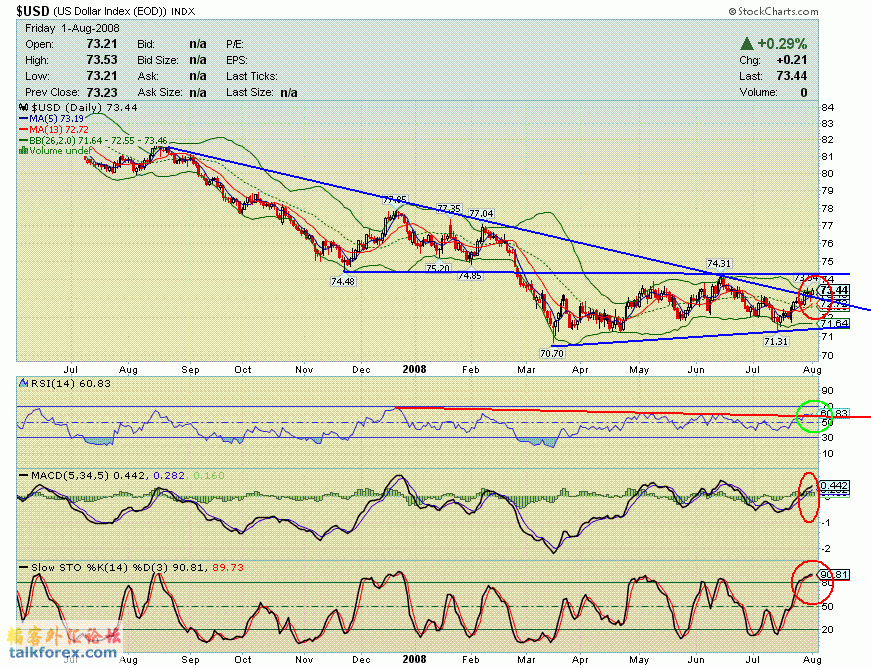Click the Last value 73.44 in the quote box
Image resolution: width=871 pixels, height=668 pixels.
click(x=792, y=76)
